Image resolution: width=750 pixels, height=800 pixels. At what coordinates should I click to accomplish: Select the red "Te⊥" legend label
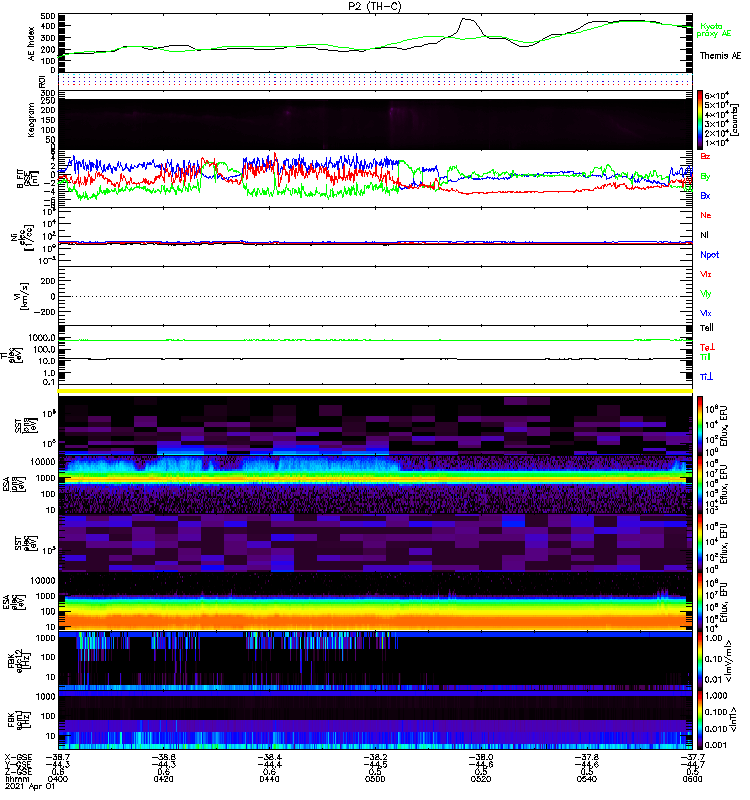pyautogui.click(x=707, y=347)
